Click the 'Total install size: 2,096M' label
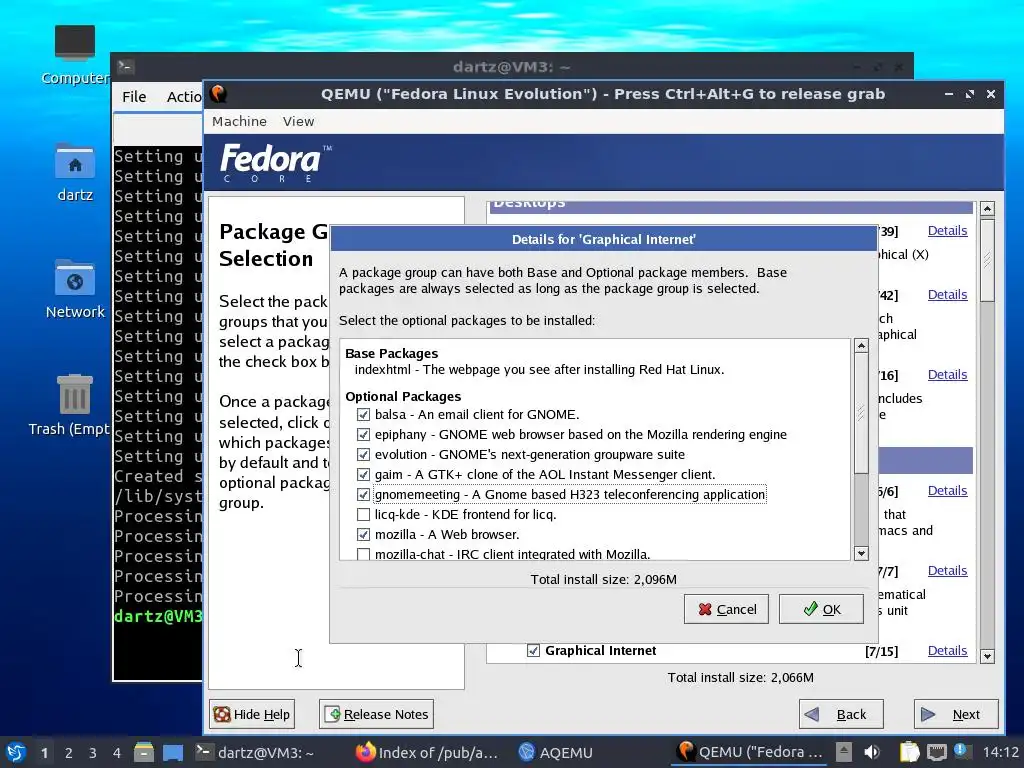The width and height of the screenshot is (1024, 768). click(603, 579)
